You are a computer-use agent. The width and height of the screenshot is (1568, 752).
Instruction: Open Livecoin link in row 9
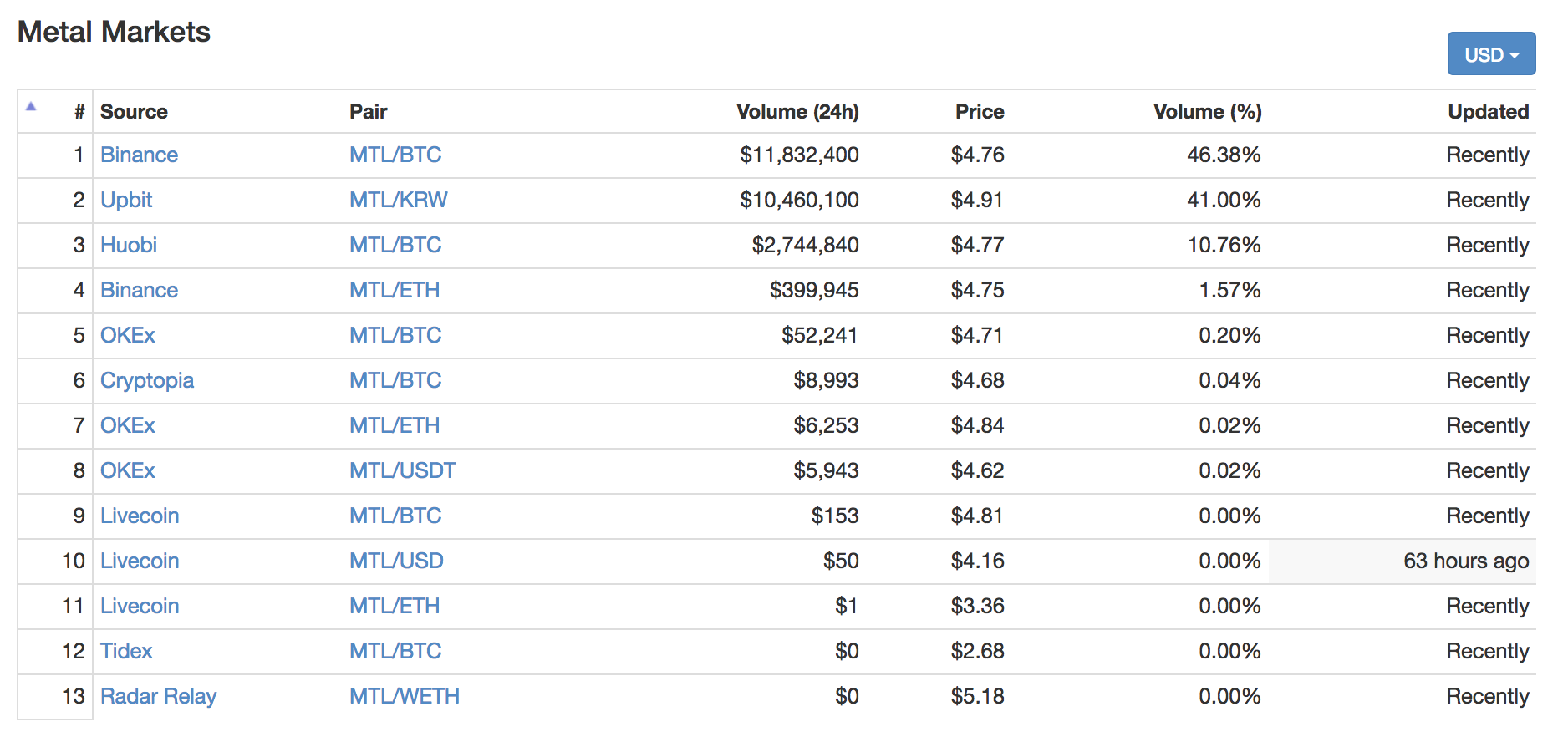[140, 516]
